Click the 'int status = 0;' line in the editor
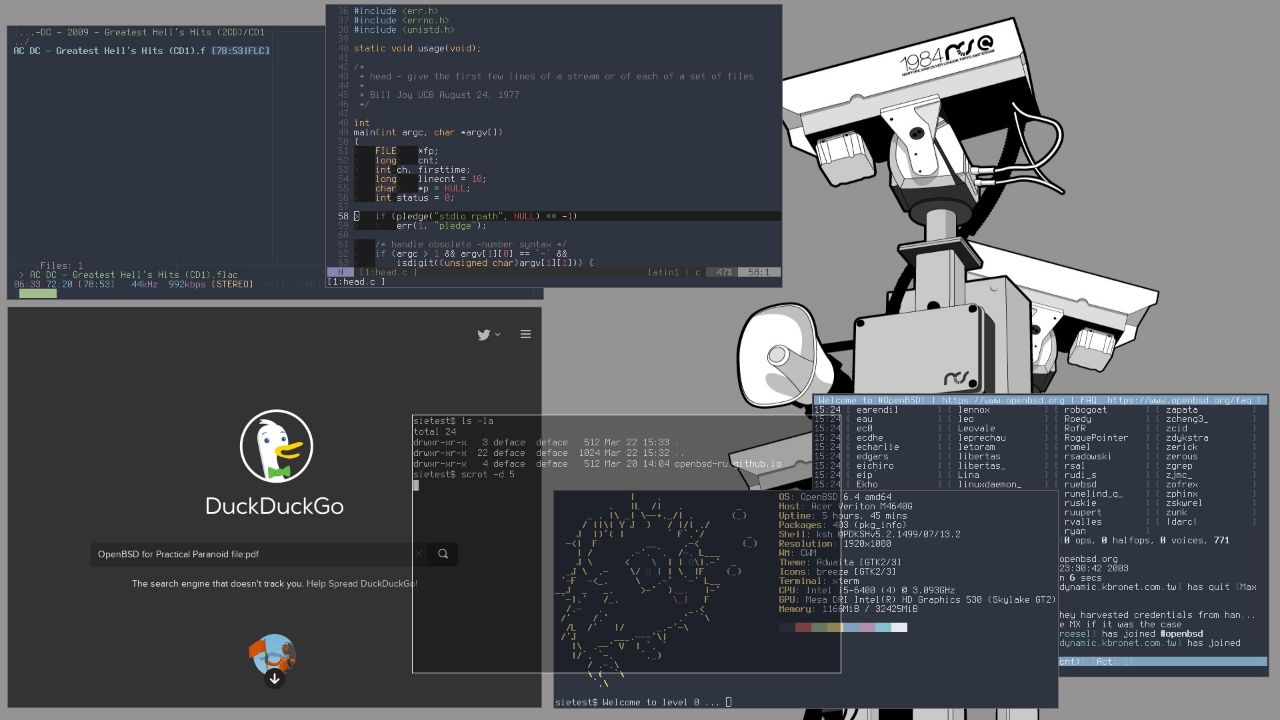Screen dimensions: 1280x720 (x=414, y=198)
